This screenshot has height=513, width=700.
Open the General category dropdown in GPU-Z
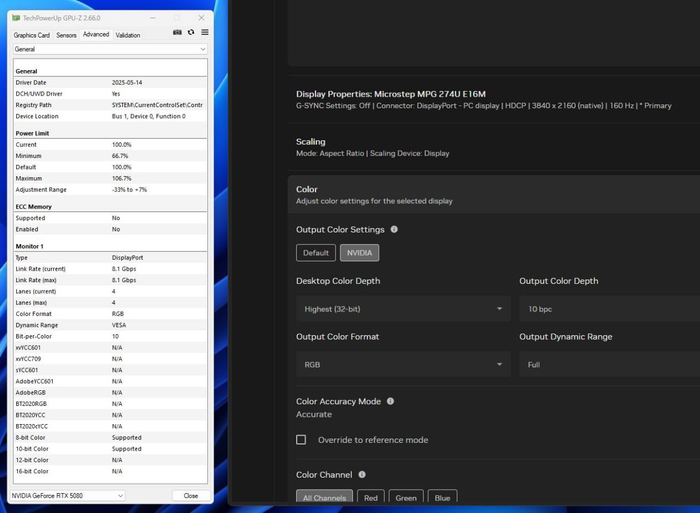[109, 49]
